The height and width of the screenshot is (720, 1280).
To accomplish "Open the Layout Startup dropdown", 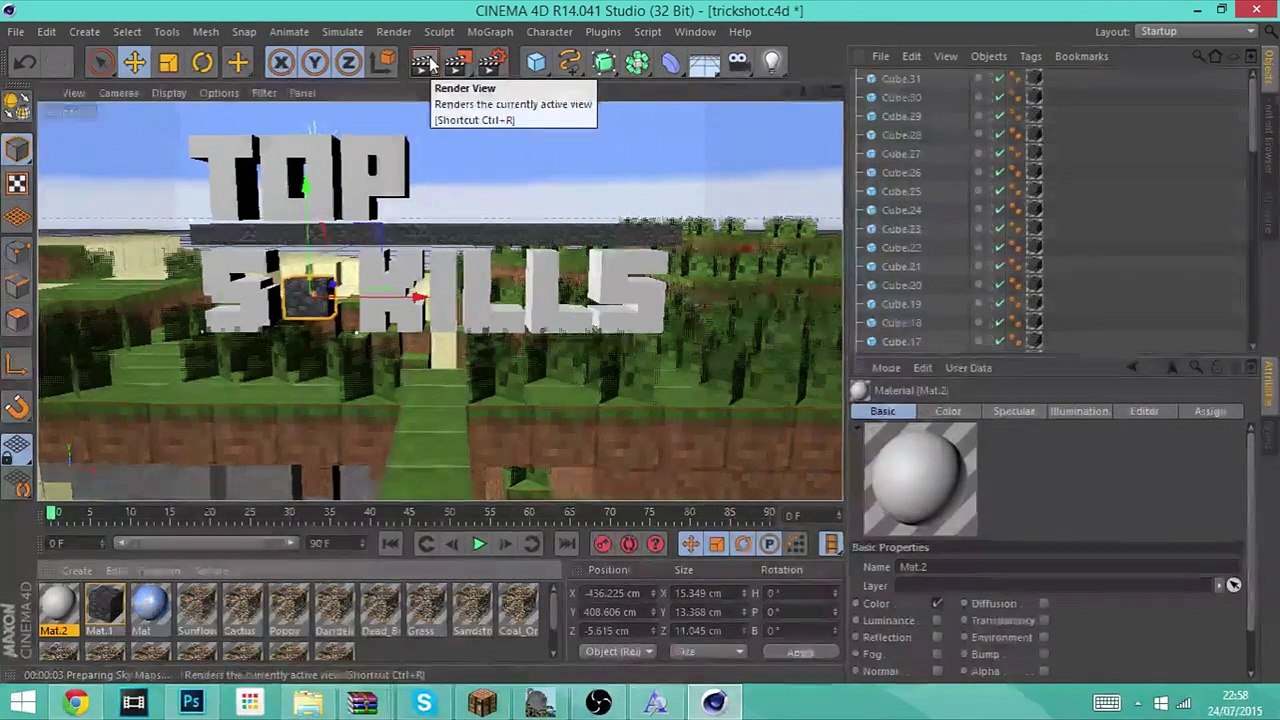I will pos(1196,31).
